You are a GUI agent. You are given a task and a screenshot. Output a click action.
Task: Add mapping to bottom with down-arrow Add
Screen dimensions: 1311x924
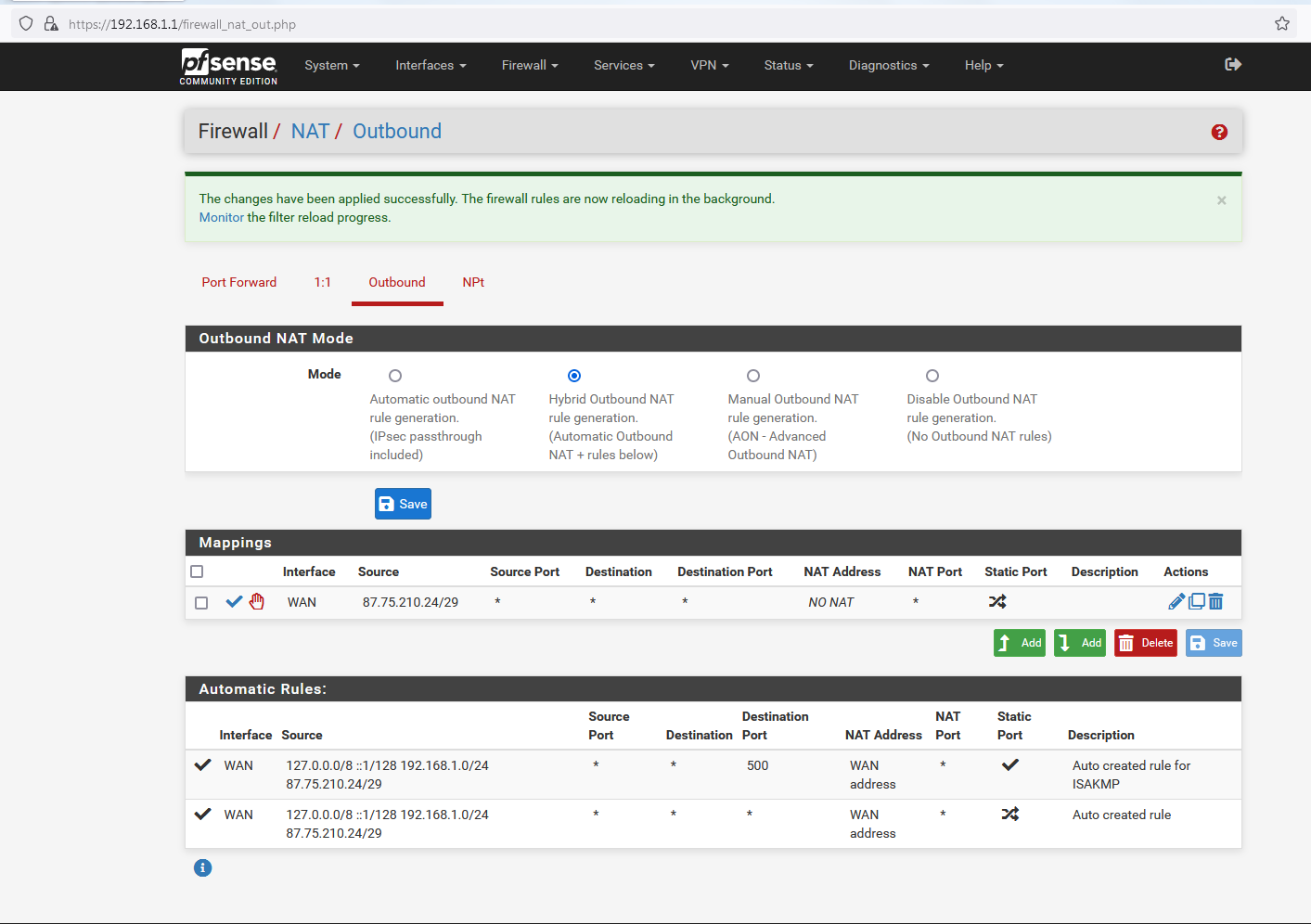(x=1080, y=643)
